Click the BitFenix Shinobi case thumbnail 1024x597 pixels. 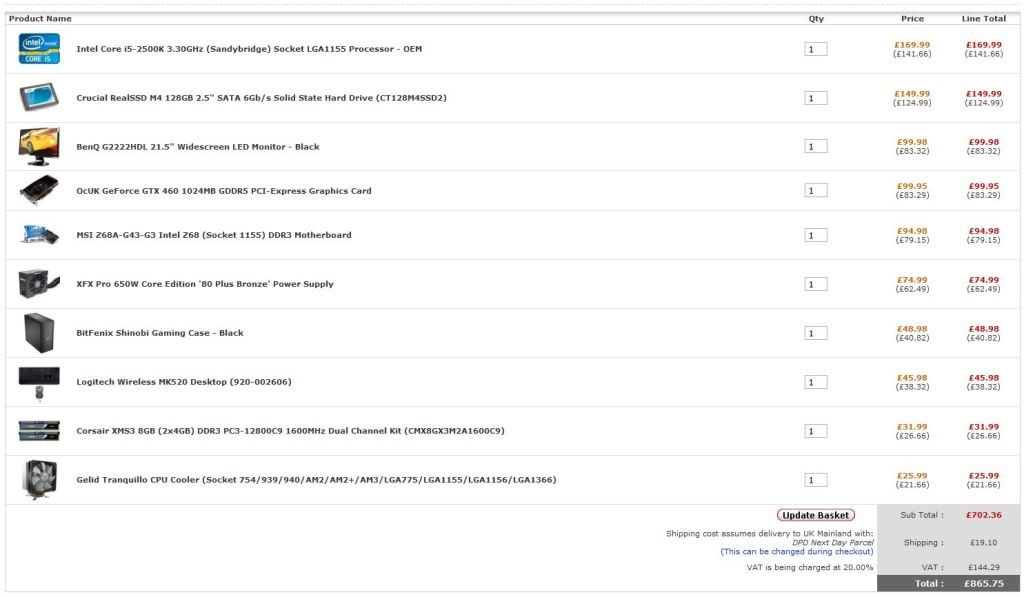(39, 332)
